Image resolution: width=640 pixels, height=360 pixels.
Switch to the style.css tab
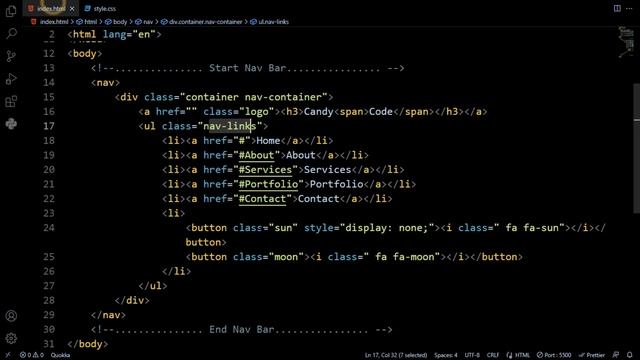(100, 9)
